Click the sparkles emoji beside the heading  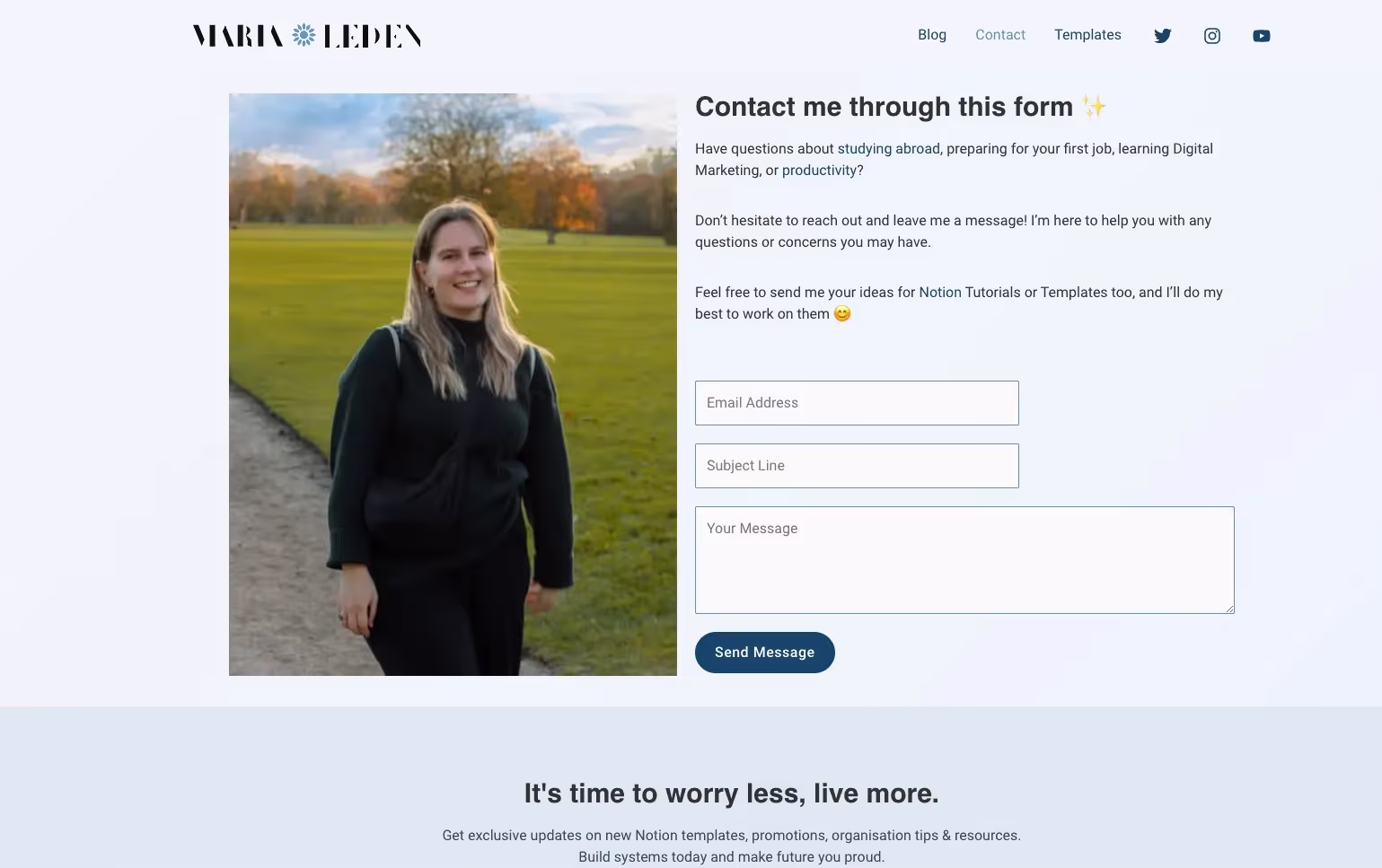(1094, 107)
